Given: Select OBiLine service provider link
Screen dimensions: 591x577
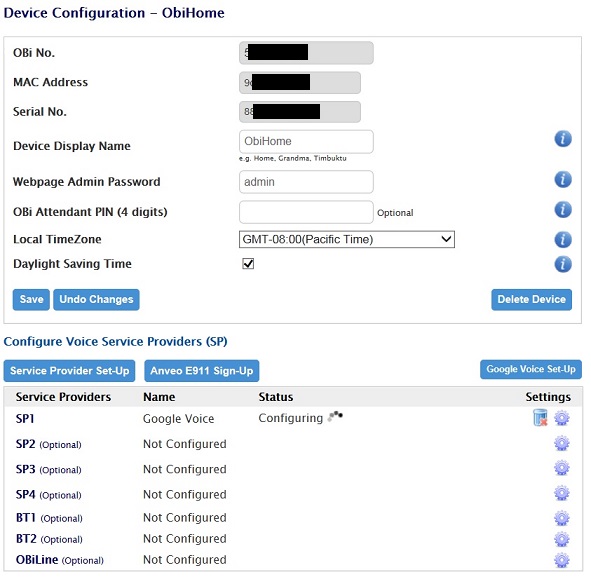Looking at the screenshot, I should [x=37, y=560].
